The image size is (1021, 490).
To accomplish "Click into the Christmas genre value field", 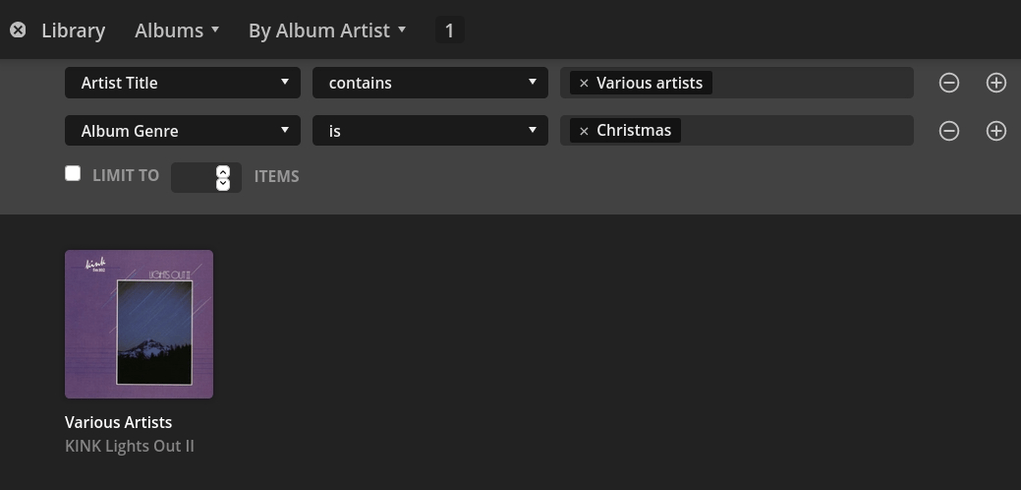I will [795, 131].
